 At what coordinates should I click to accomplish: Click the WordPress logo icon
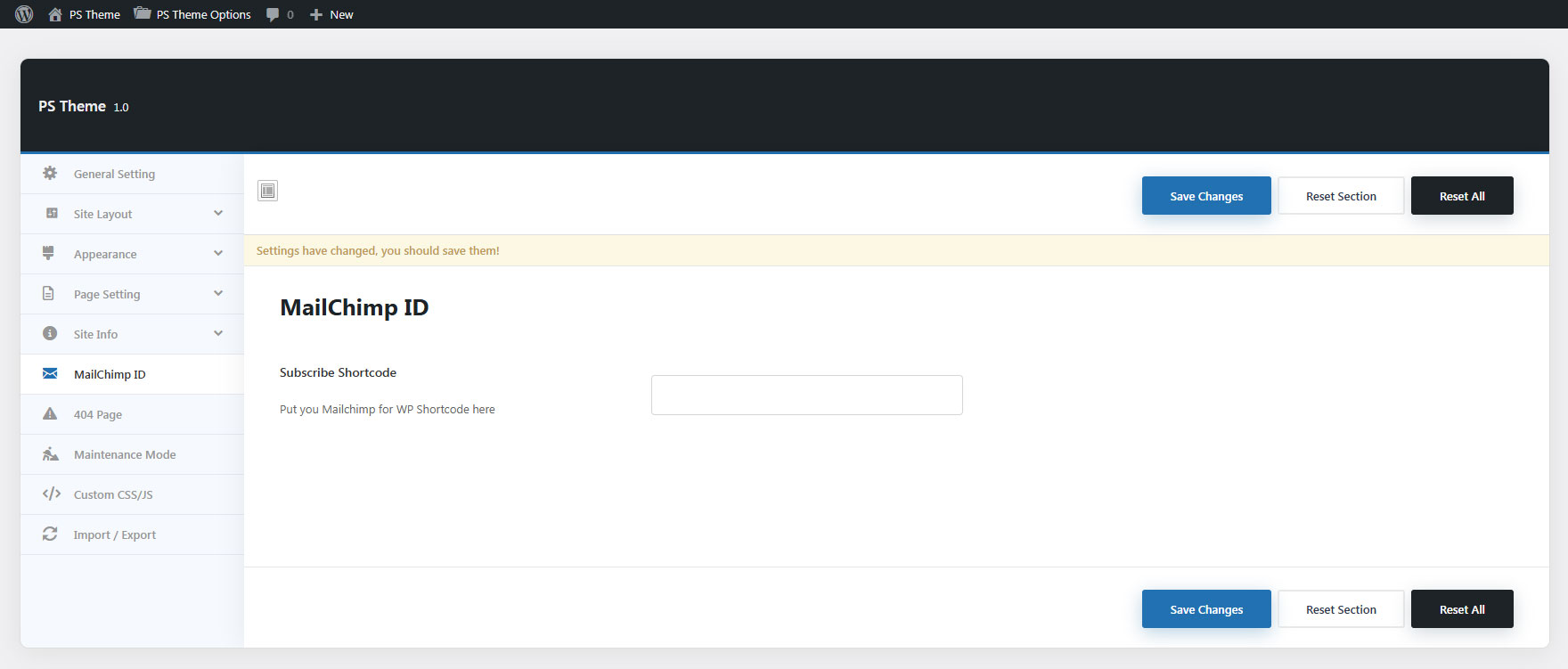pyautogui.click(x=24, y=14)
